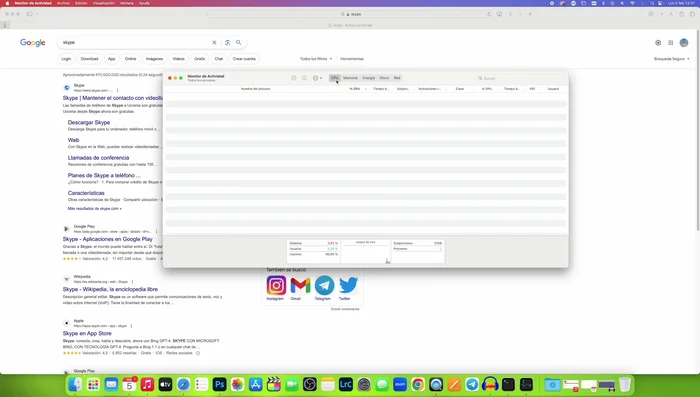Image resolution: width=700 pixels, height=397 pixels.
Task: Open Lightroom Classic from the Dock
Action: tap(346, 384)
